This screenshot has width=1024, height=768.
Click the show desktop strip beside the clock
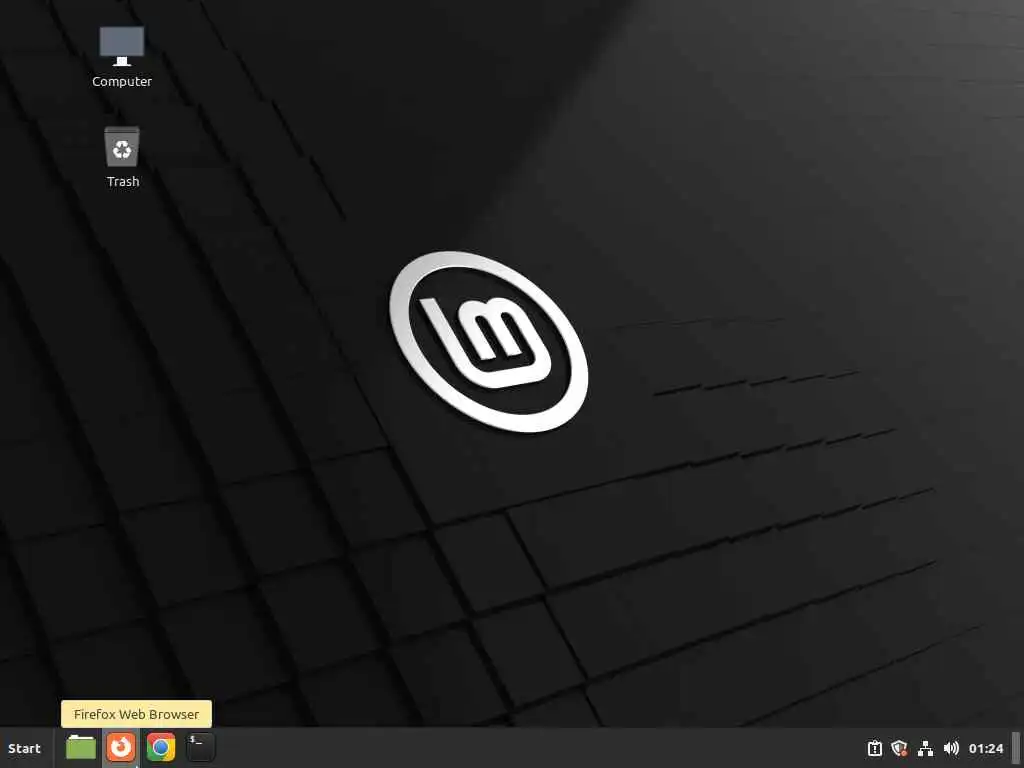tap(1016, 748)
